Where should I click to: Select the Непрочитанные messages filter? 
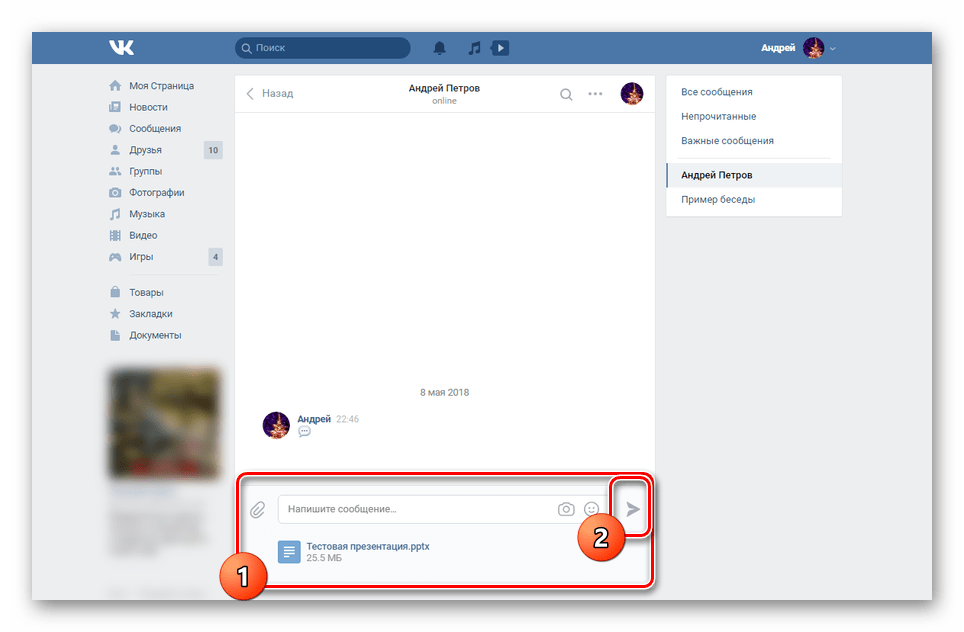[718, 116]
